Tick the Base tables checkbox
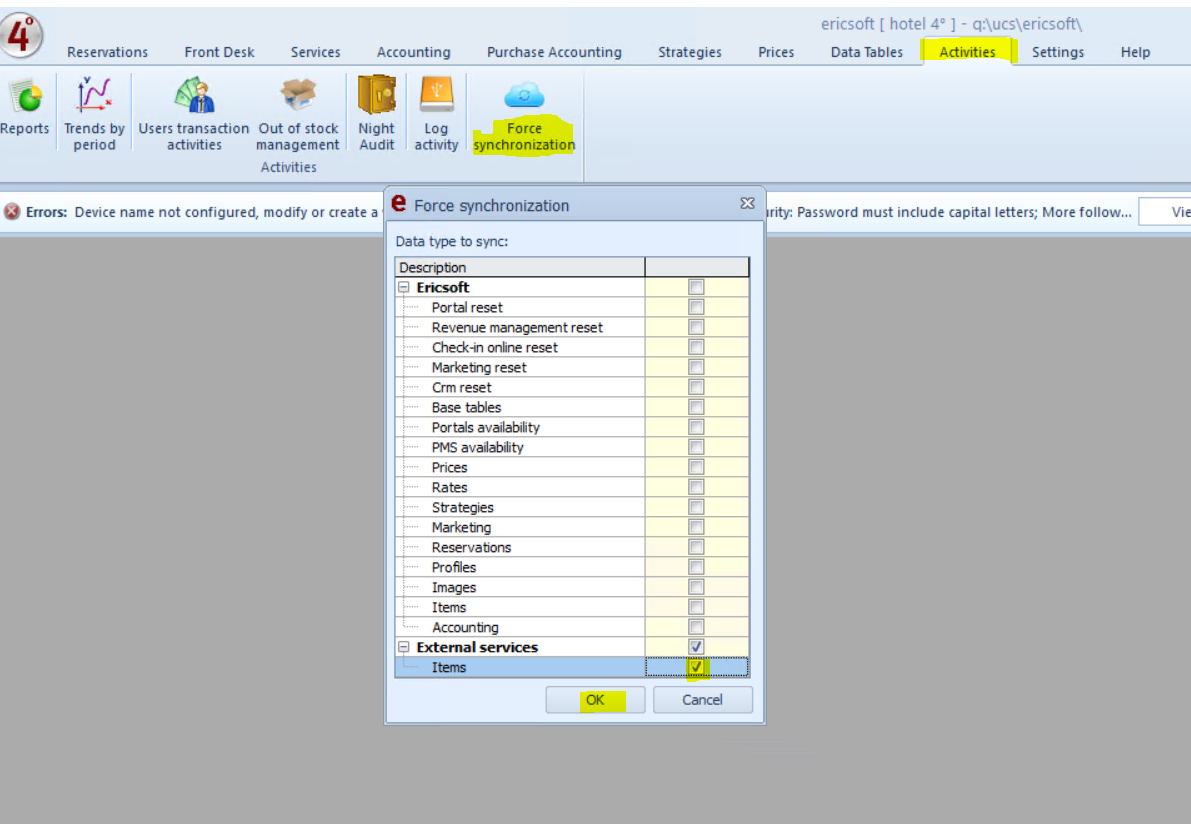 (x=696, y=407)
